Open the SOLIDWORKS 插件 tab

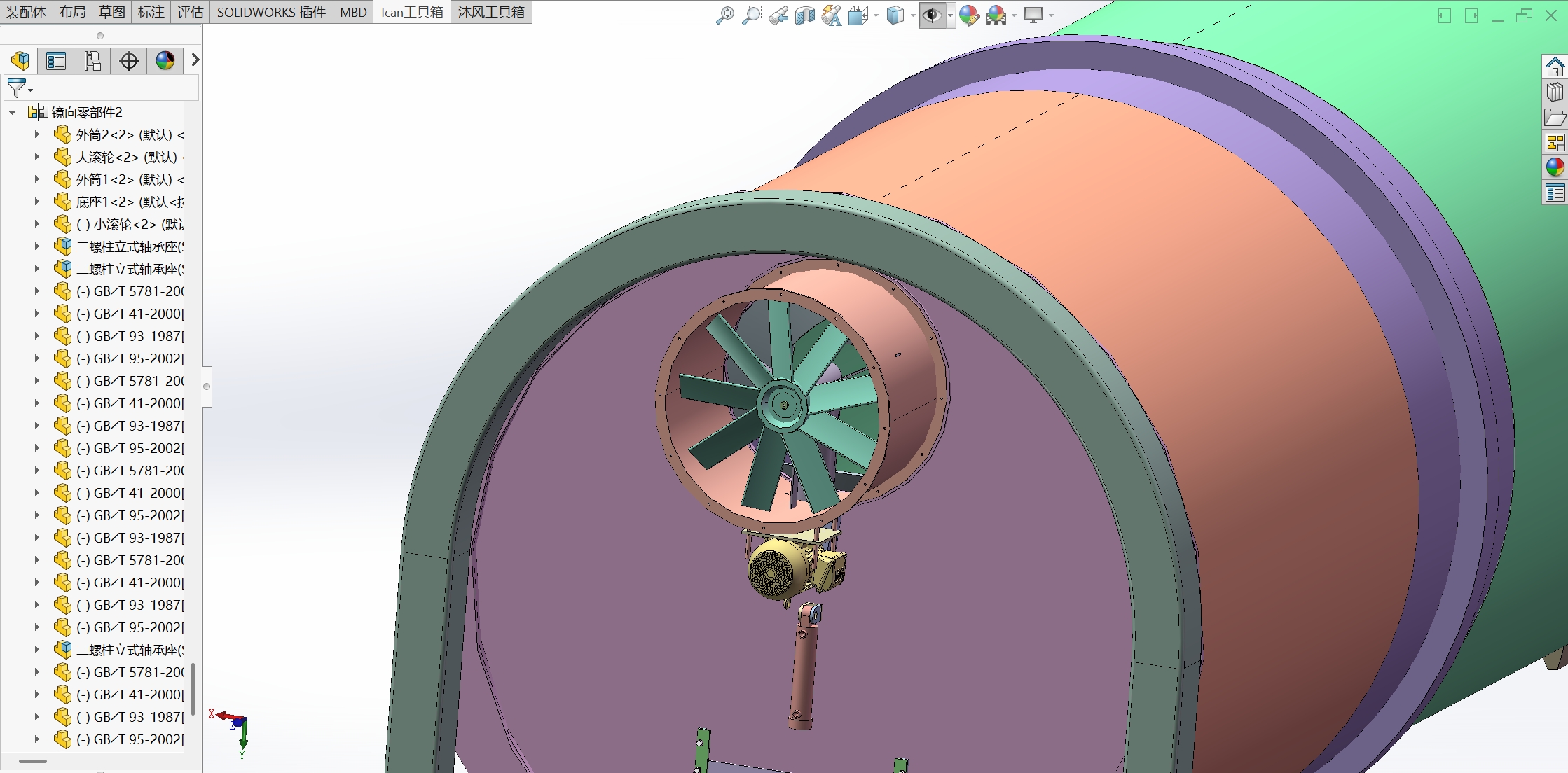pyautogui.click(x=271, y=12)
